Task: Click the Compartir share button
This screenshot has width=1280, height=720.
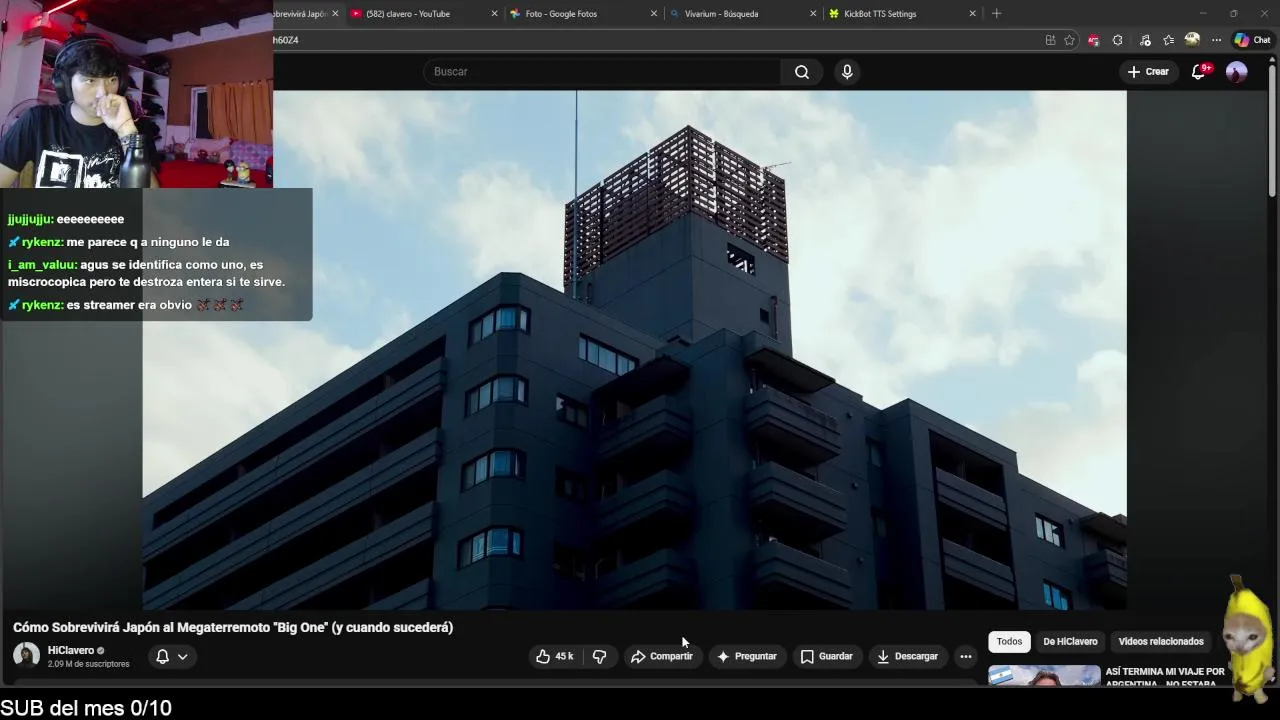Action: [661, 657]
